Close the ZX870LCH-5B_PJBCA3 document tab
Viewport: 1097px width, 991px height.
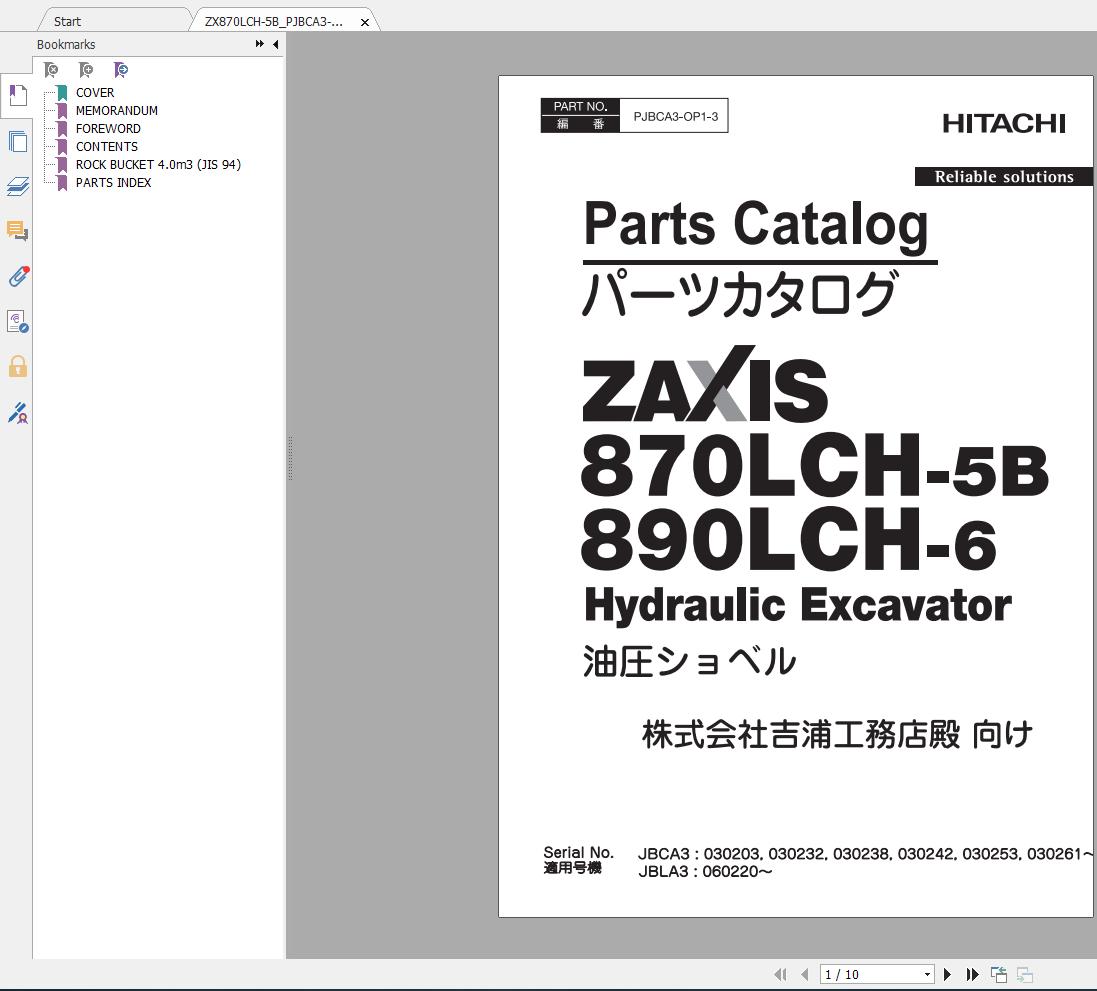coord(365,22)
